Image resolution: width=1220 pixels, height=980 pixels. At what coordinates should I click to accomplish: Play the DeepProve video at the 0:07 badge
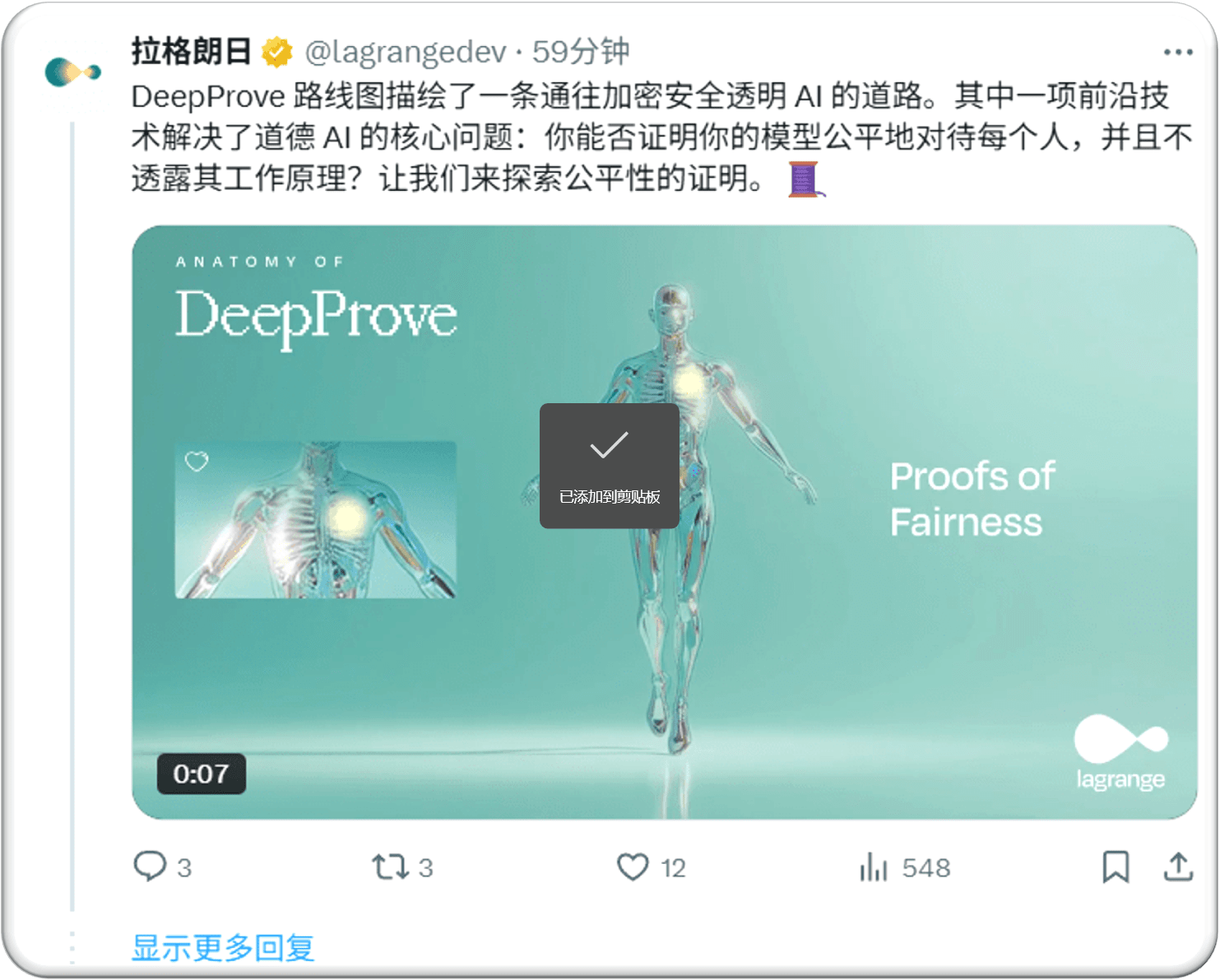[x=202, y=773]
